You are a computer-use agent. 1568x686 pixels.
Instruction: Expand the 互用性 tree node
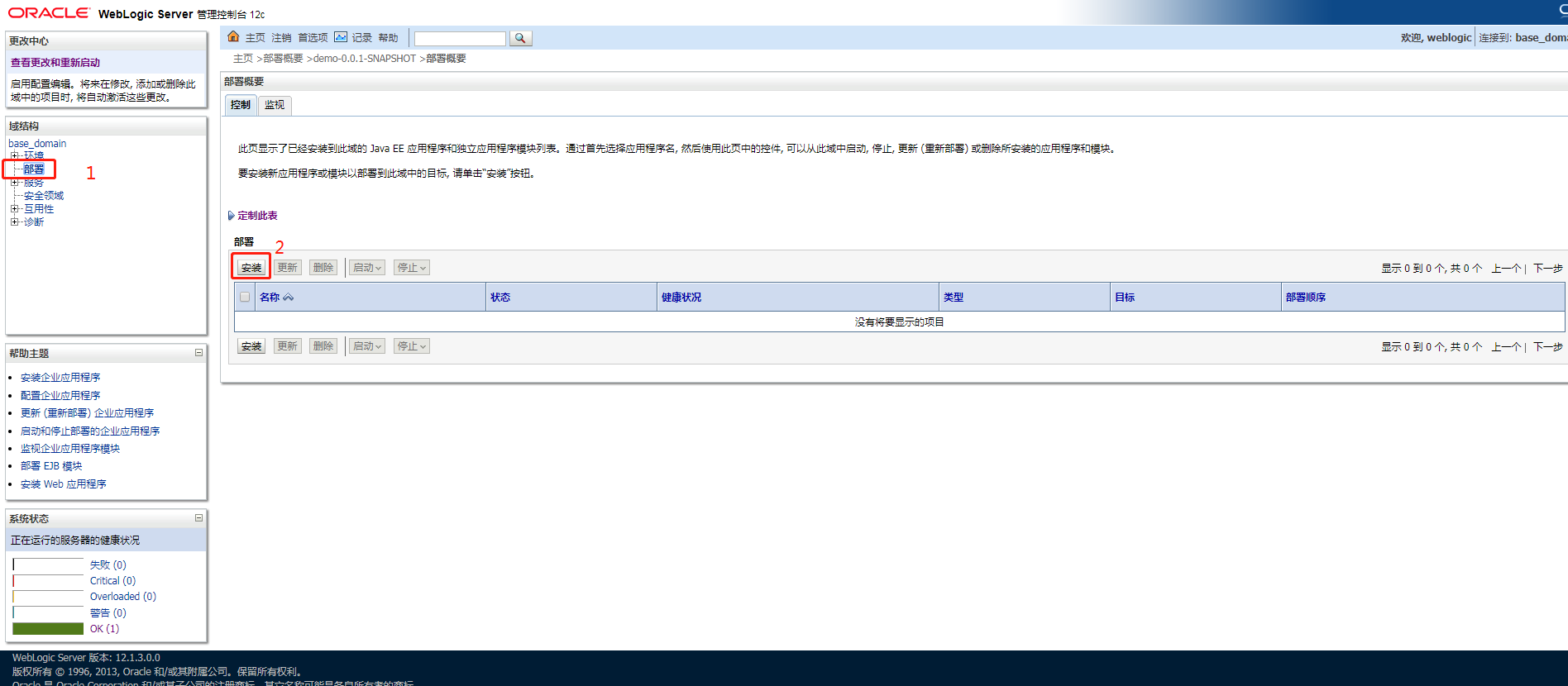click(x=14, y=209)
